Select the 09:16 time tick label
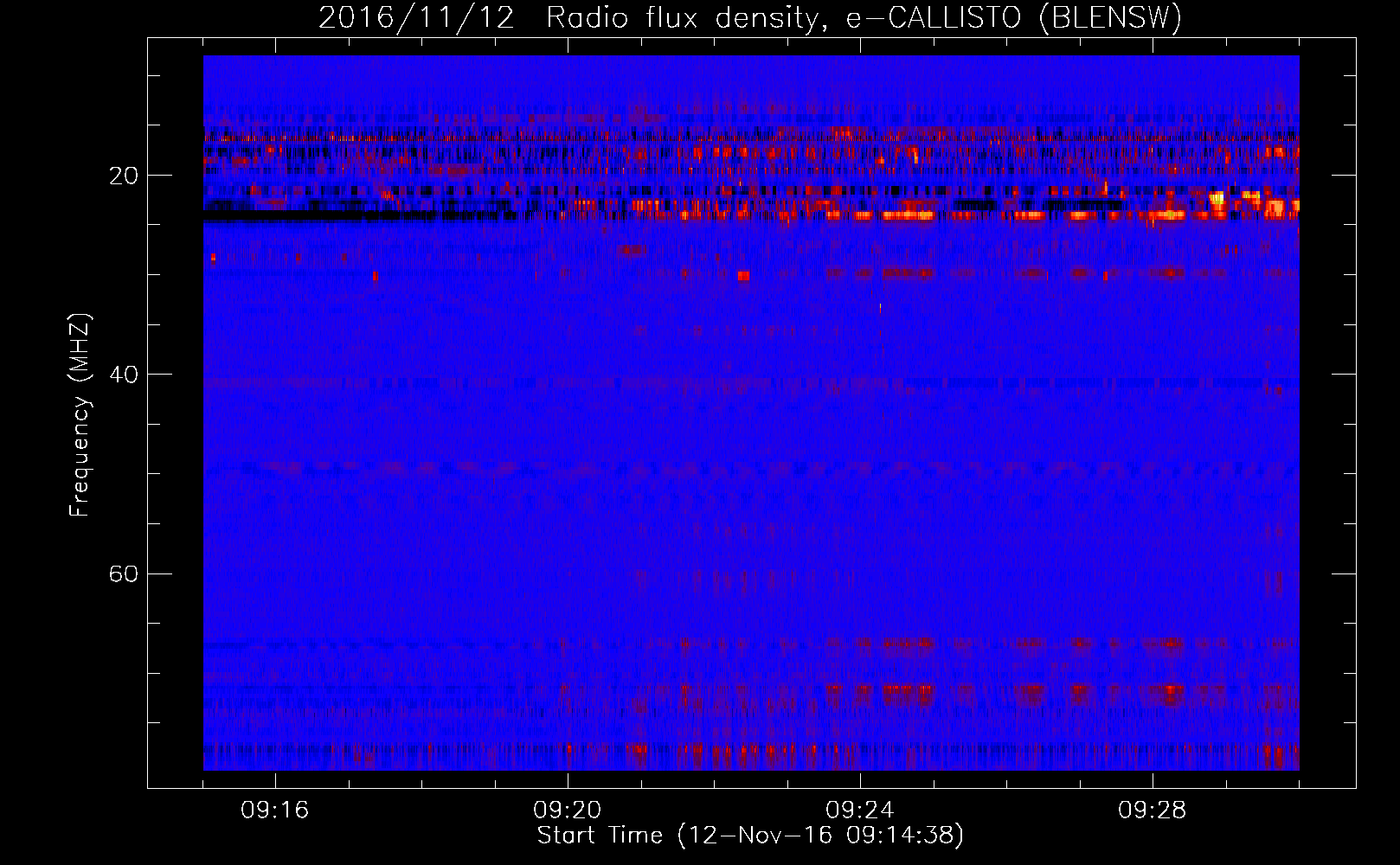The height and width of the screenshot is (865, 1400). click(275, 811)
